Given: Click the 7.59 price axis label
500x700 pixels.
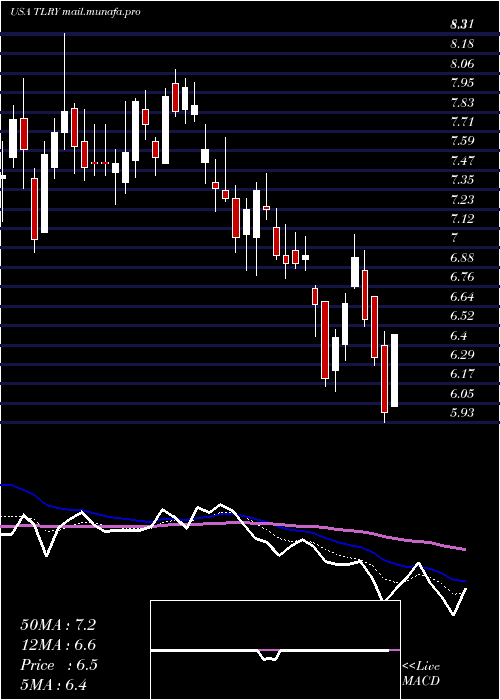Looking at the screenshot, I should click(x=462, y=141).
